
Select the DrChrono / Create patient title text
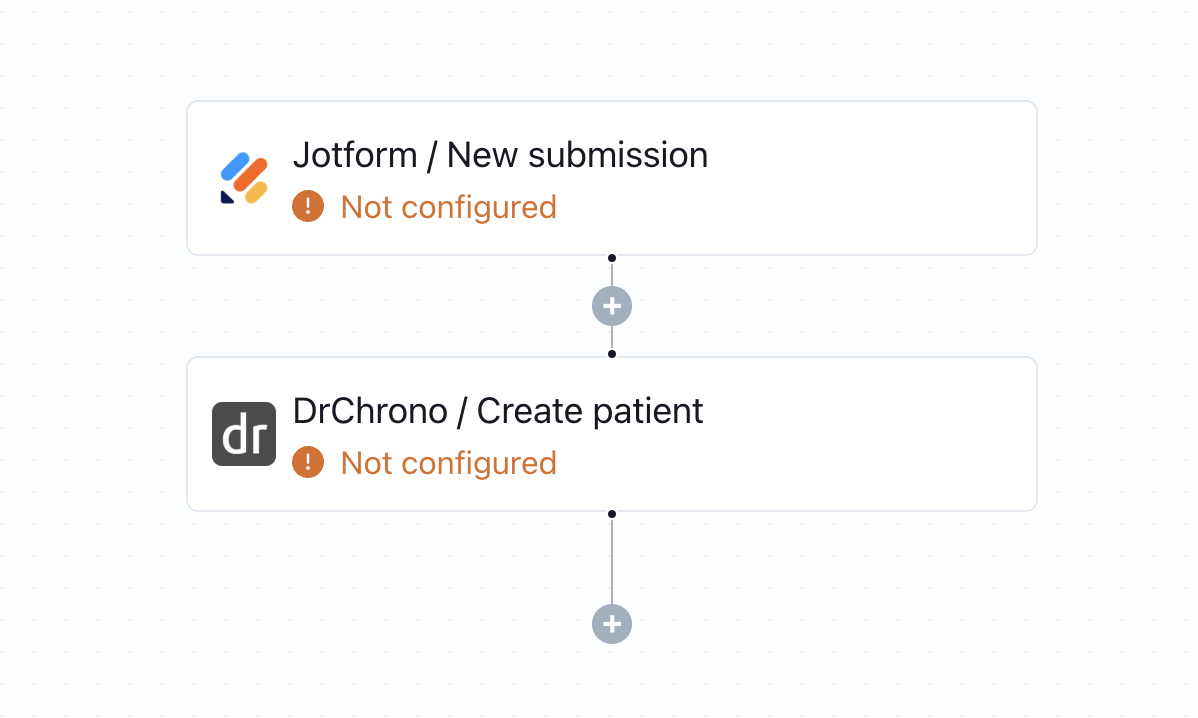497,411
